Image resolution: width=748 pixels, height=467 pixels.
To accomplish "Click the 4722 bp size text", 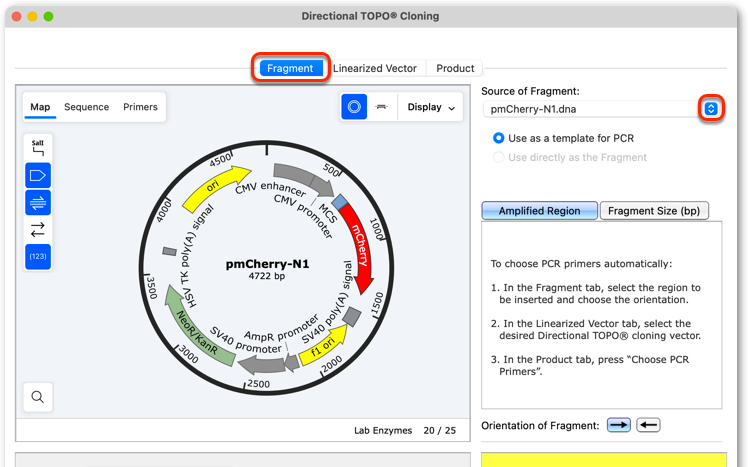I will pyautogui.click(x=267, y=276).
